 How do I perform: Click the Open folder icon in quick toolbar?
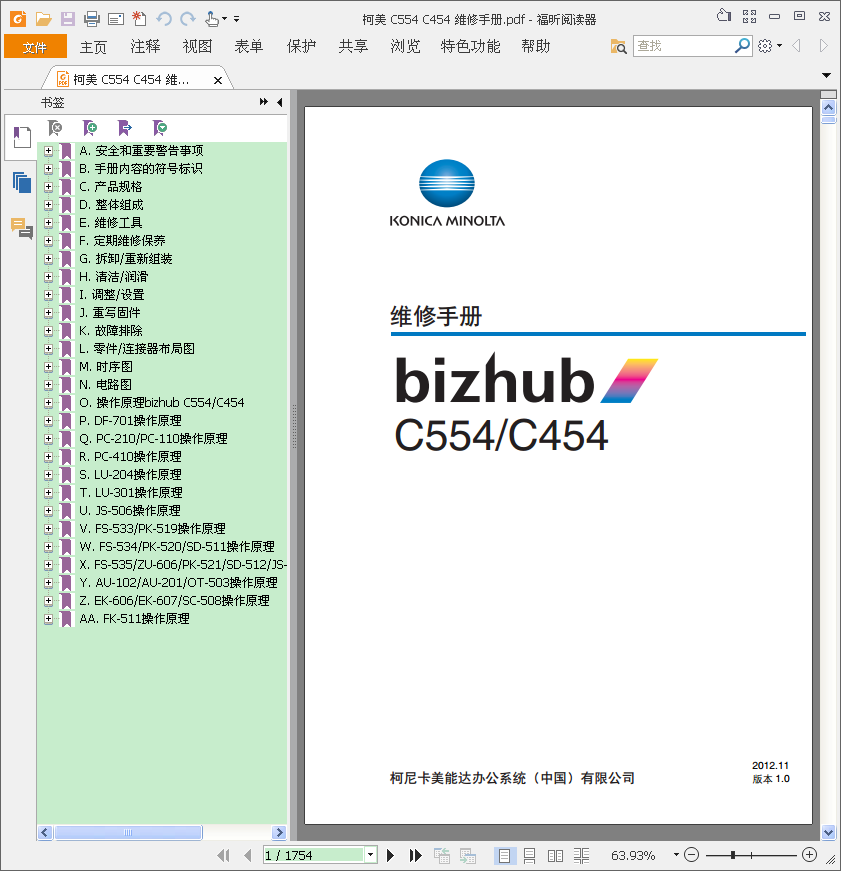[x=43, y=19]
